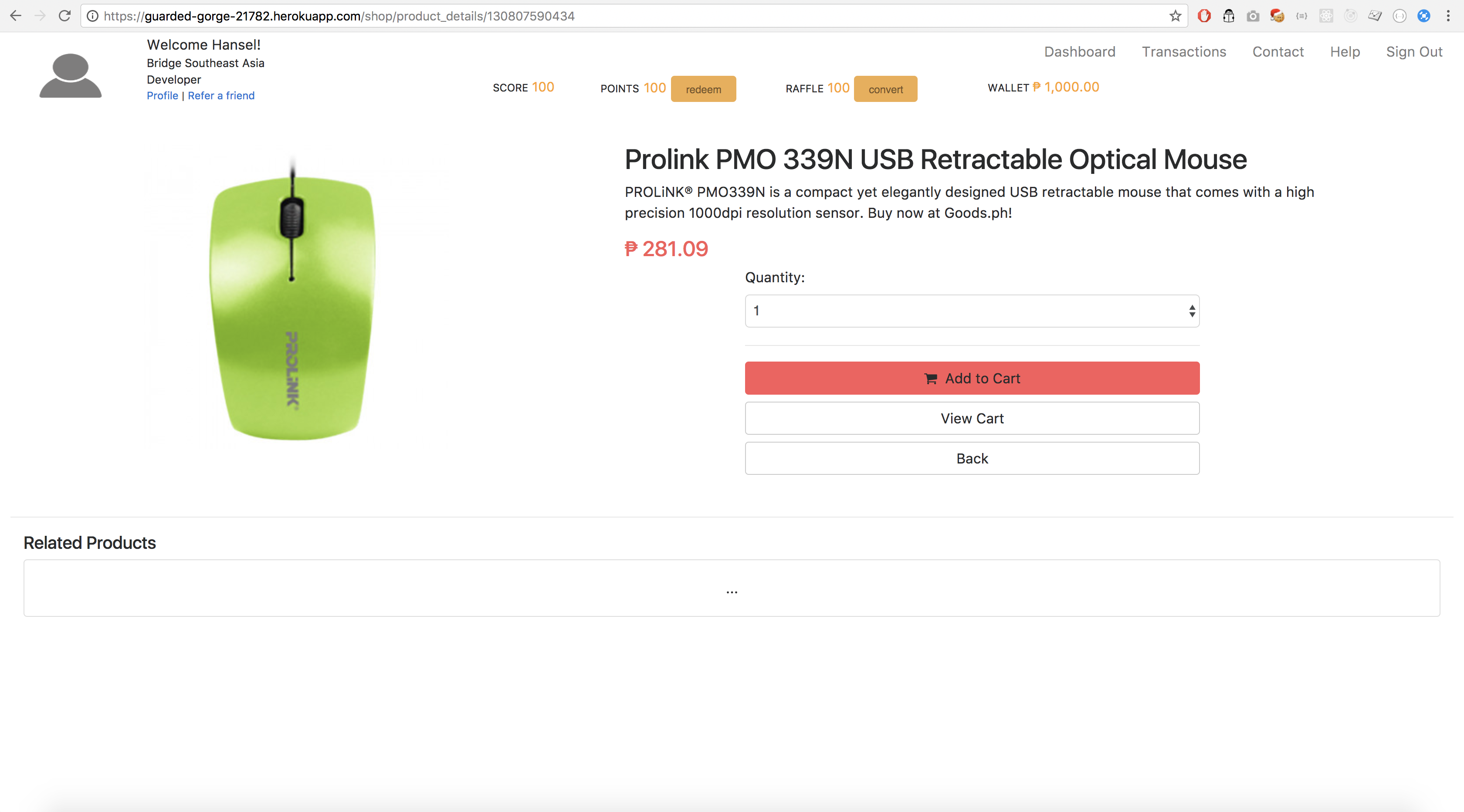Image resolution: width=1464 pixels, height=812 pixels.
Task: Click the Related Products loading panel
Action: [x=732, y=588]
